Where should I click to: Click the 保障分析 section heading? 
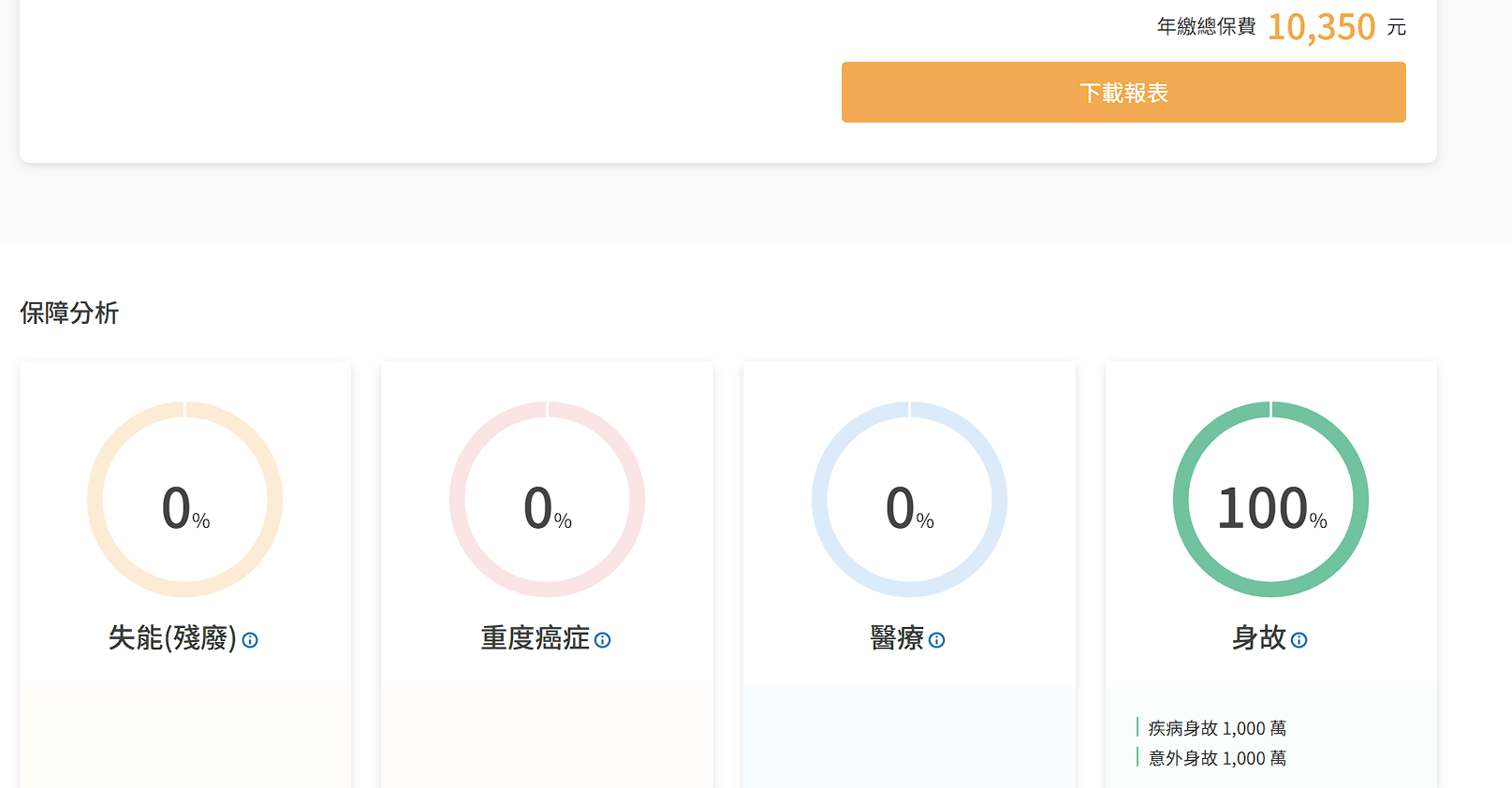click(x=69, y=313)
